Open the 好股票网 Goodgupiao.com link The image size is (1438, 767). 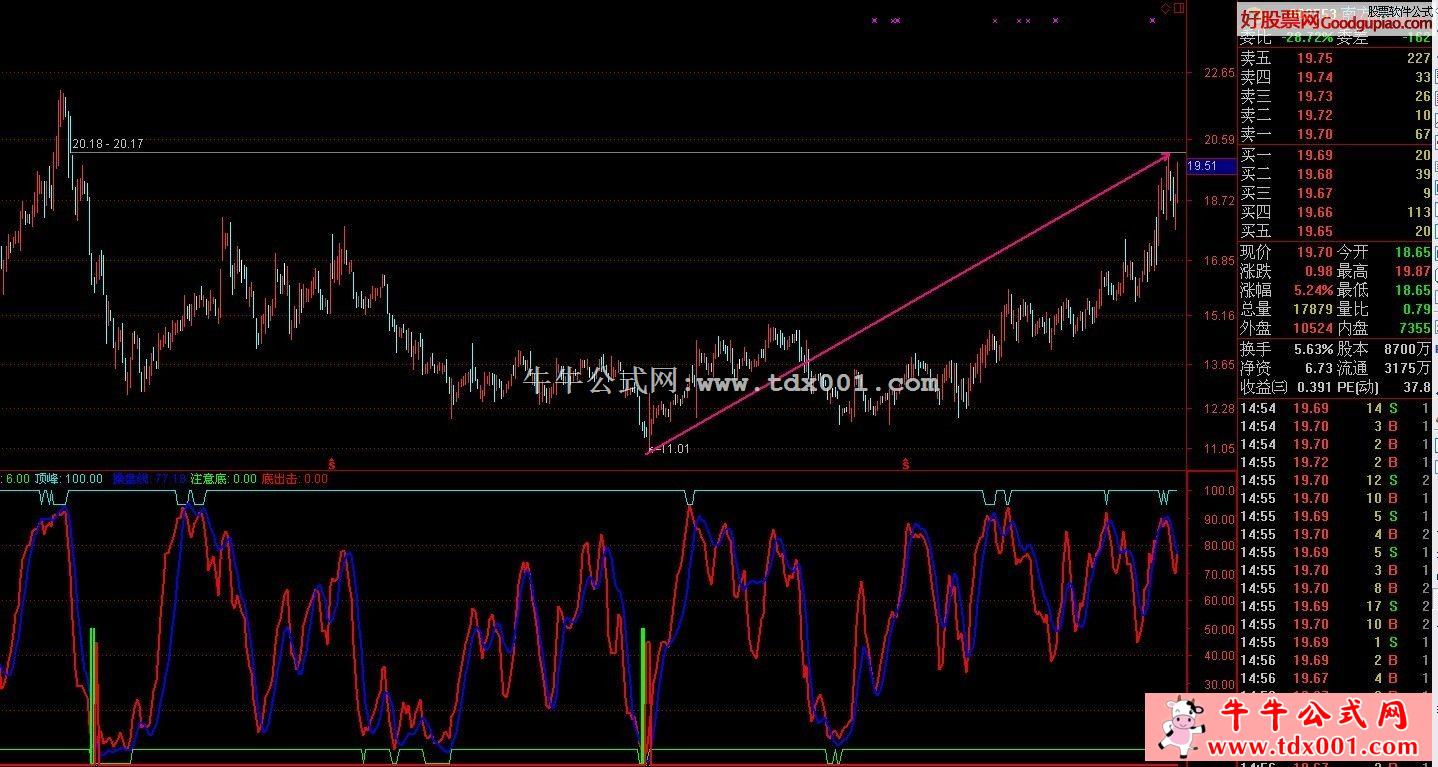pos(1335,19)
